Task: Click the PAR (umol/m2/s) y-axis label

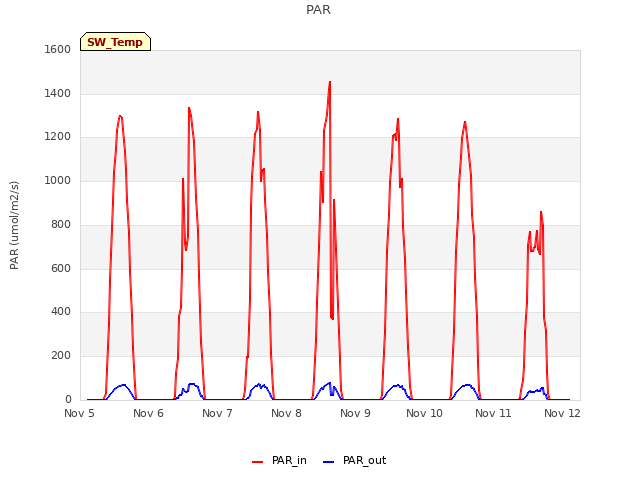Action: pyautogui.click(x=14, y=225)
